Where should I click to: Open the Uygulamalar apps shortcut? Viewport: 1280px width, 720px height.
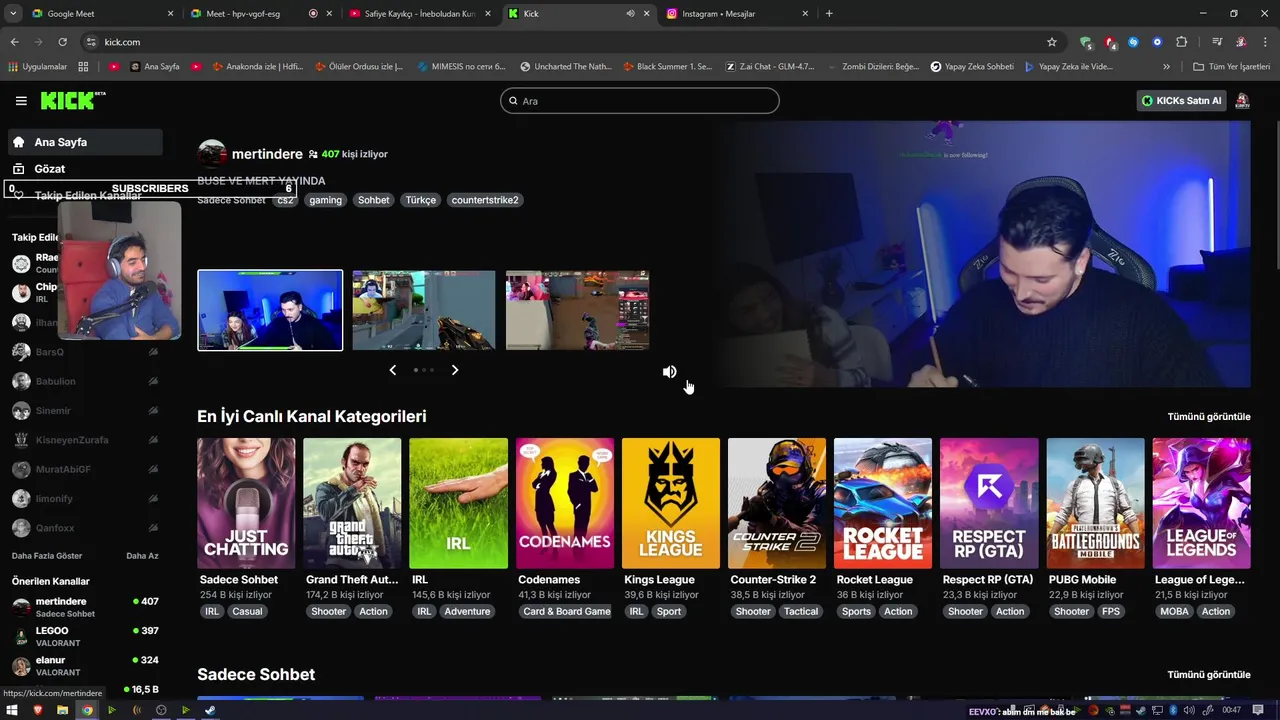tap(38, 67)
